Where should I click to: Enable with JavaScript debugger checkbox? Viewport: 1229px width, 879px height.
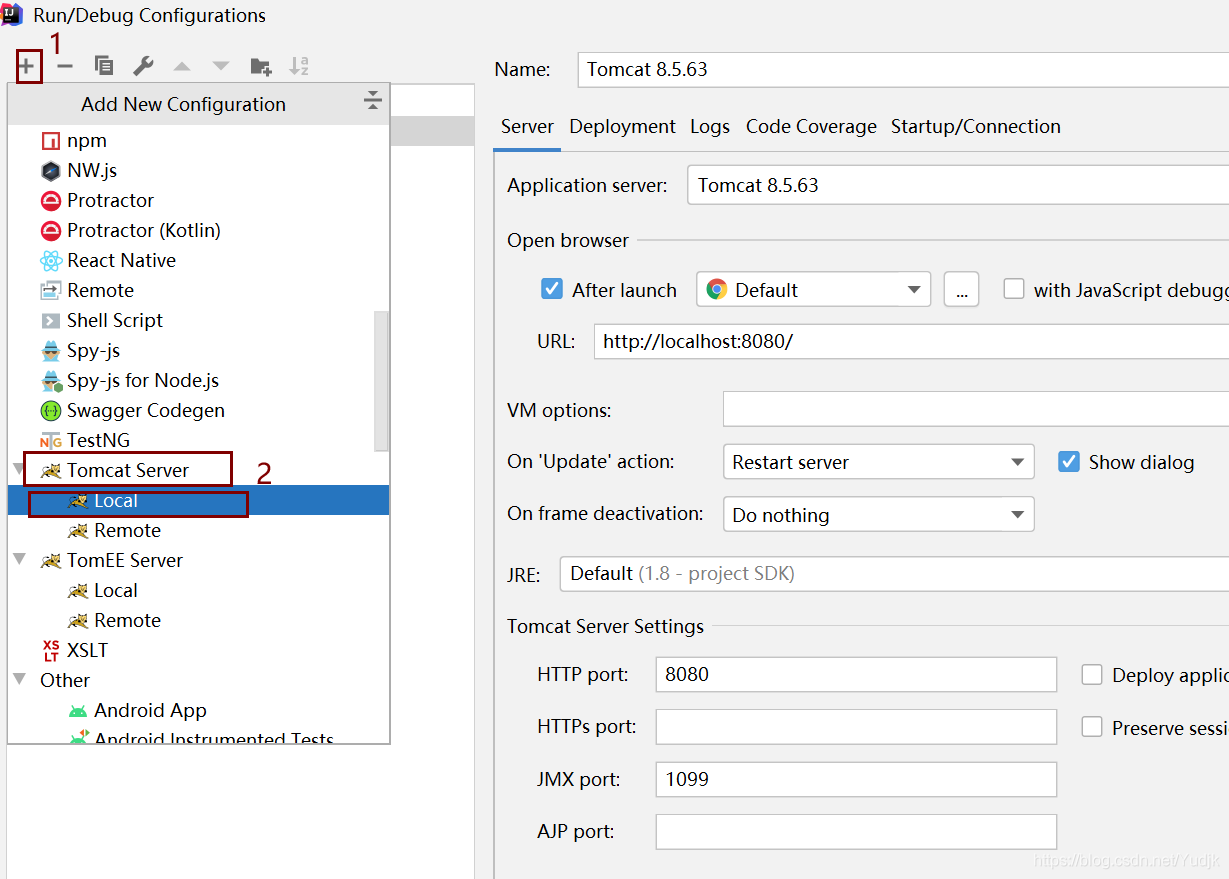coord(1014,289)
